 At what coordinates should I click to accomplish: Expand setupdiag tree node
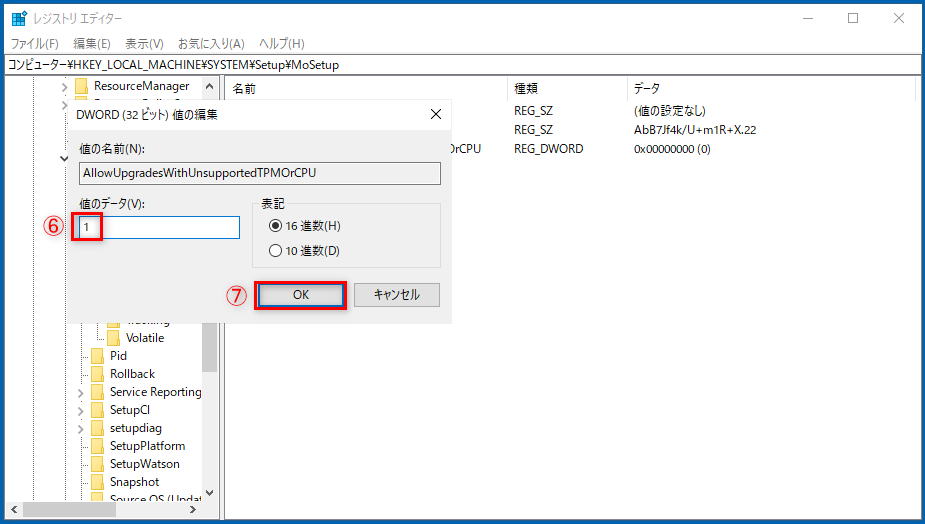coord(81,429)
